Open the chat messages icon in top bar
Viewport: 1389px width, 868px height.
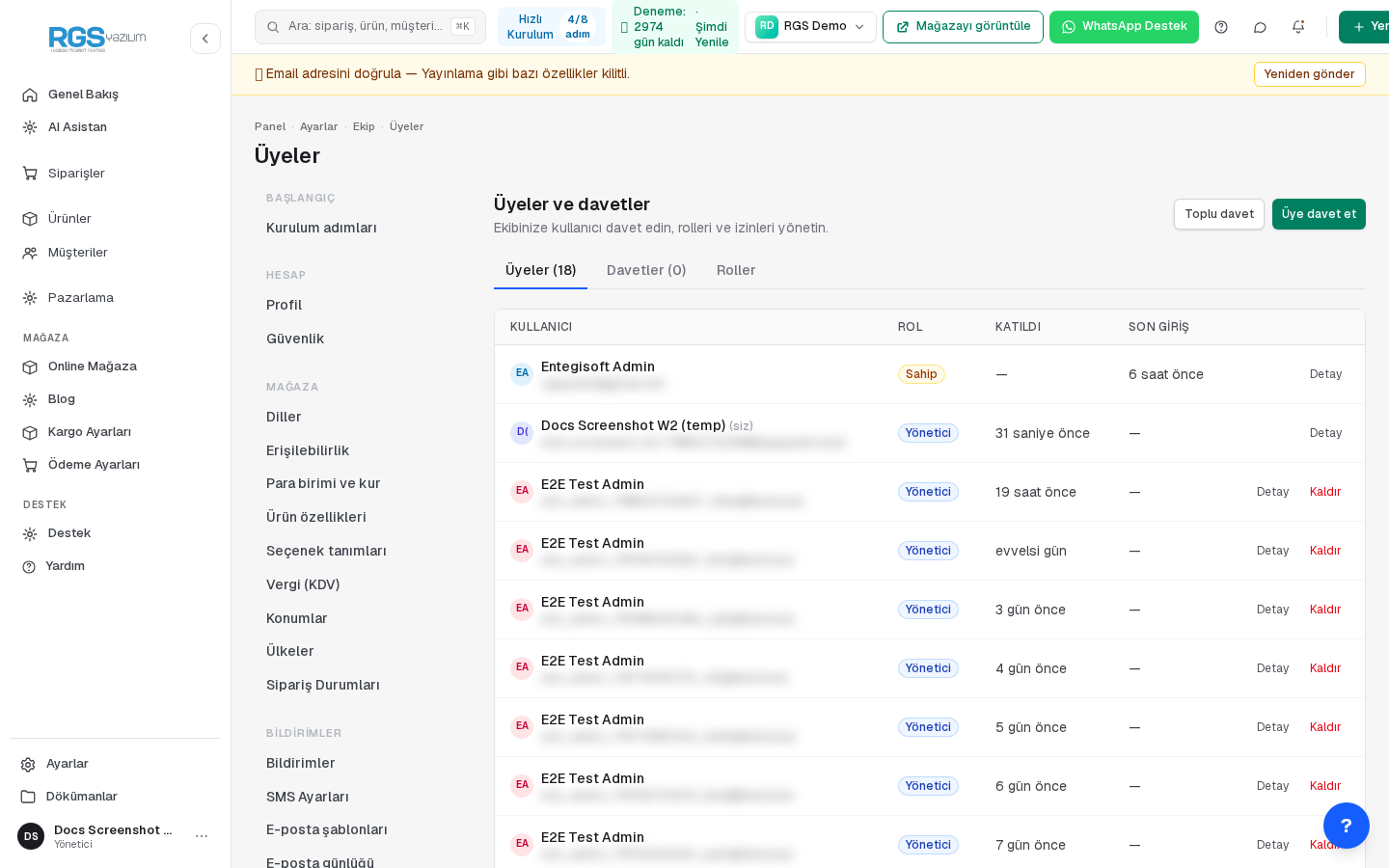(x=1260, y=27)
